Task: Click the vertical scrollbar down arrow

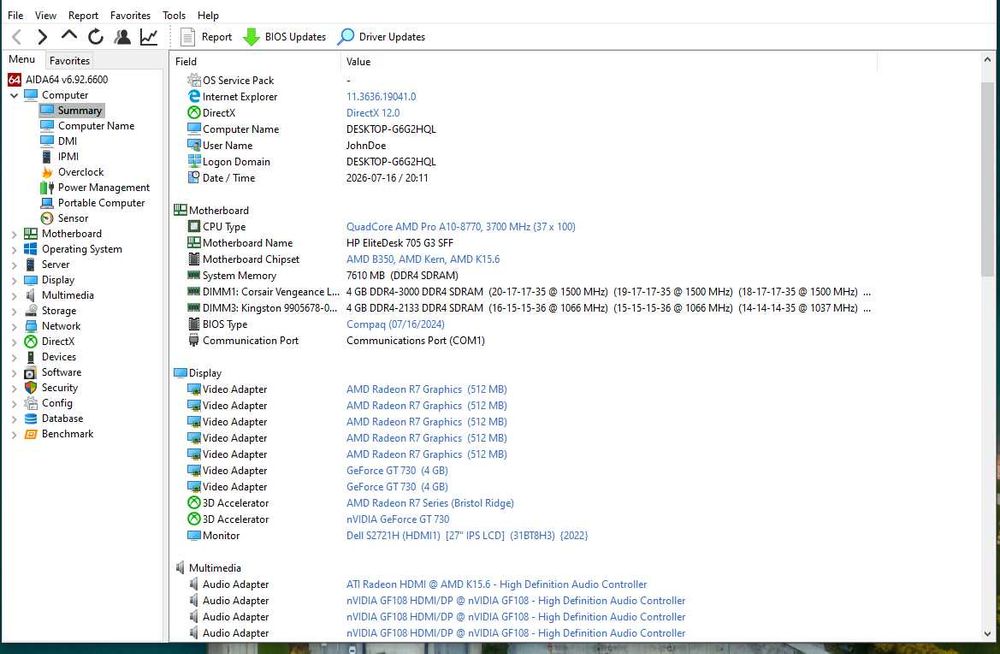Action: [987, 634]
